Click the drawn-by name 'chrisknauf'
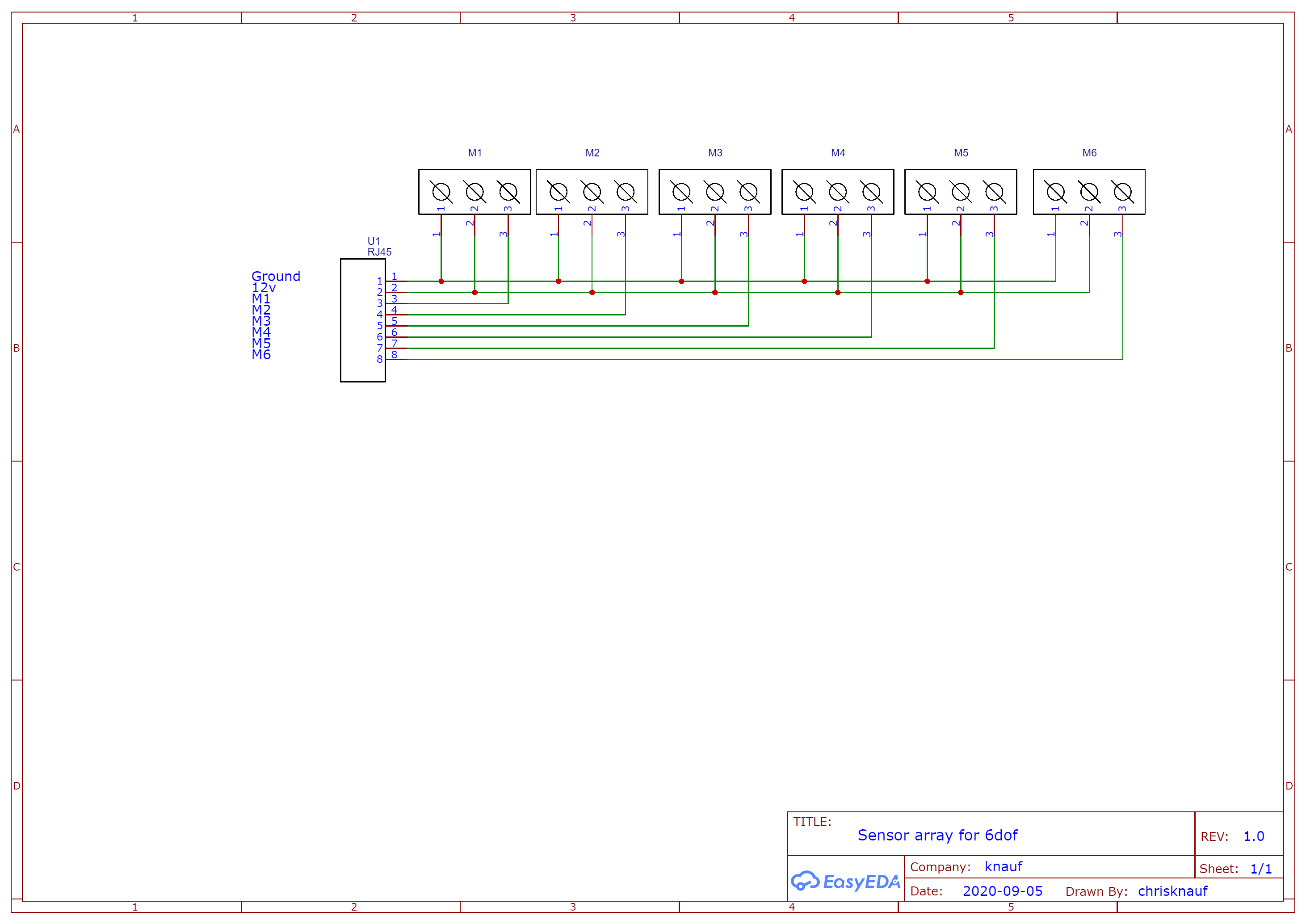 pos(1172,890)
